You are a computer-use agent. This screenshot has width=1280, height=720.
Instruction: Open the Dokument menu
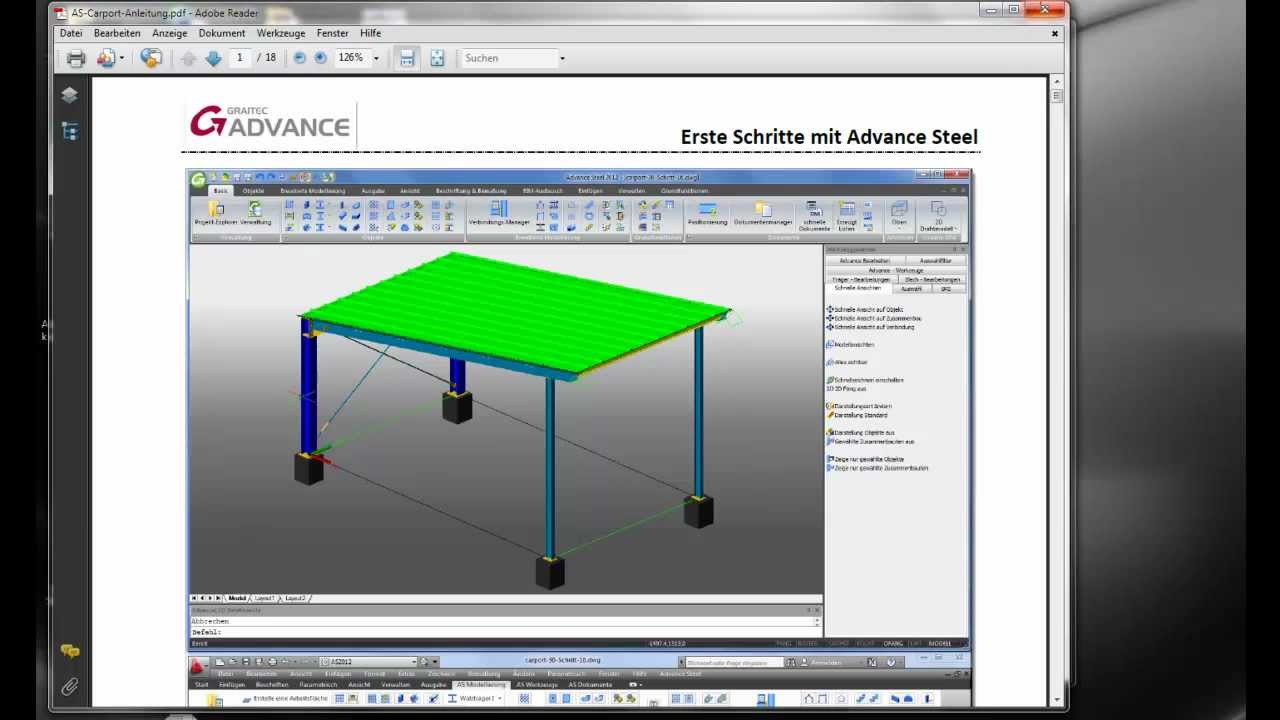222,33
